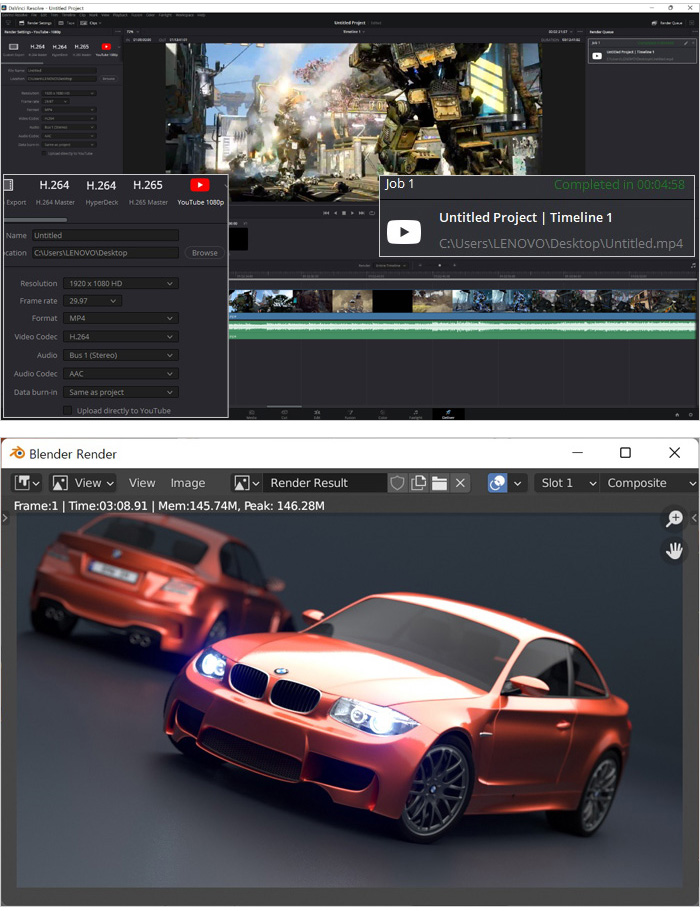The image size is (700, 911).
Task: Open Blender editor type dropdown
Action: pyautogui.click(x=27, y=483)
